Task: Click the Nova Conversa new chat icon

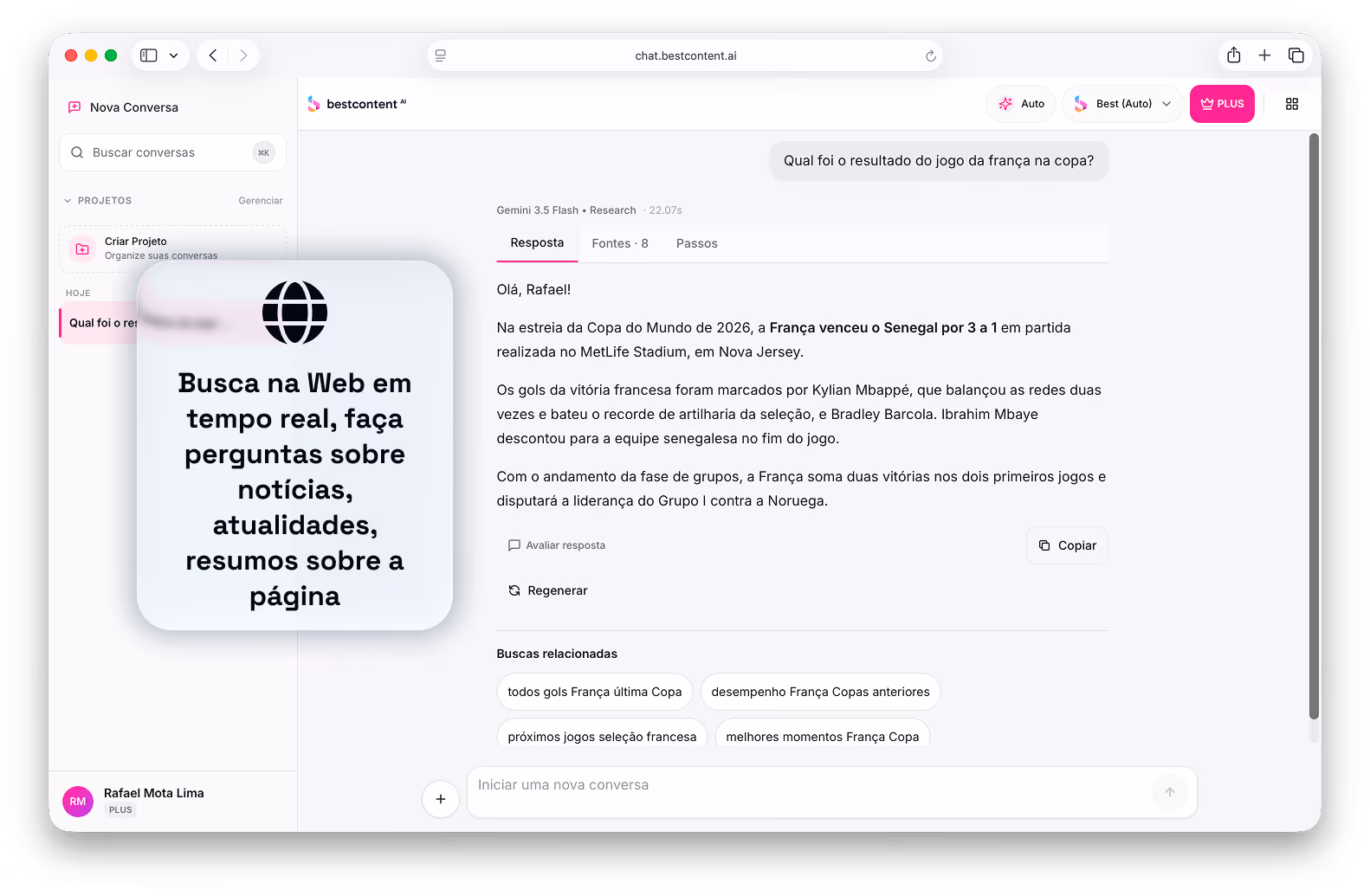Action: pos(74,107)
